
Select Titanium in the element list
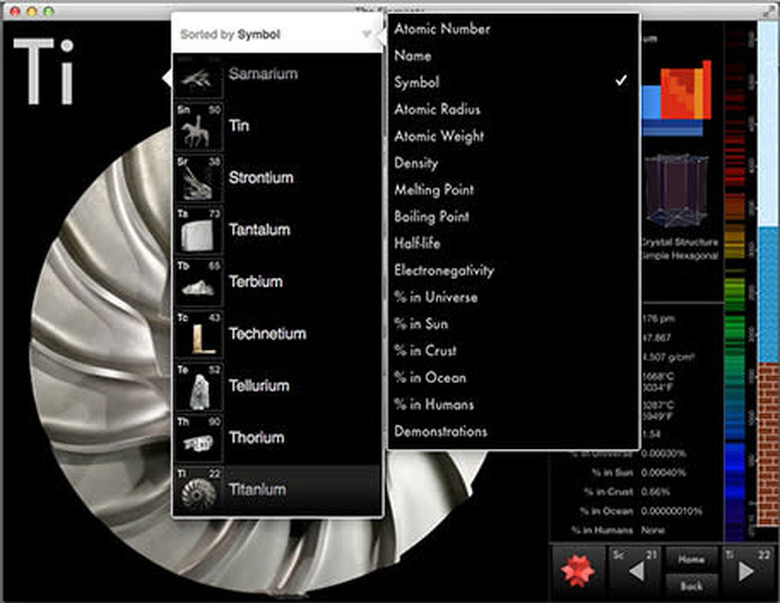(277, 490)
